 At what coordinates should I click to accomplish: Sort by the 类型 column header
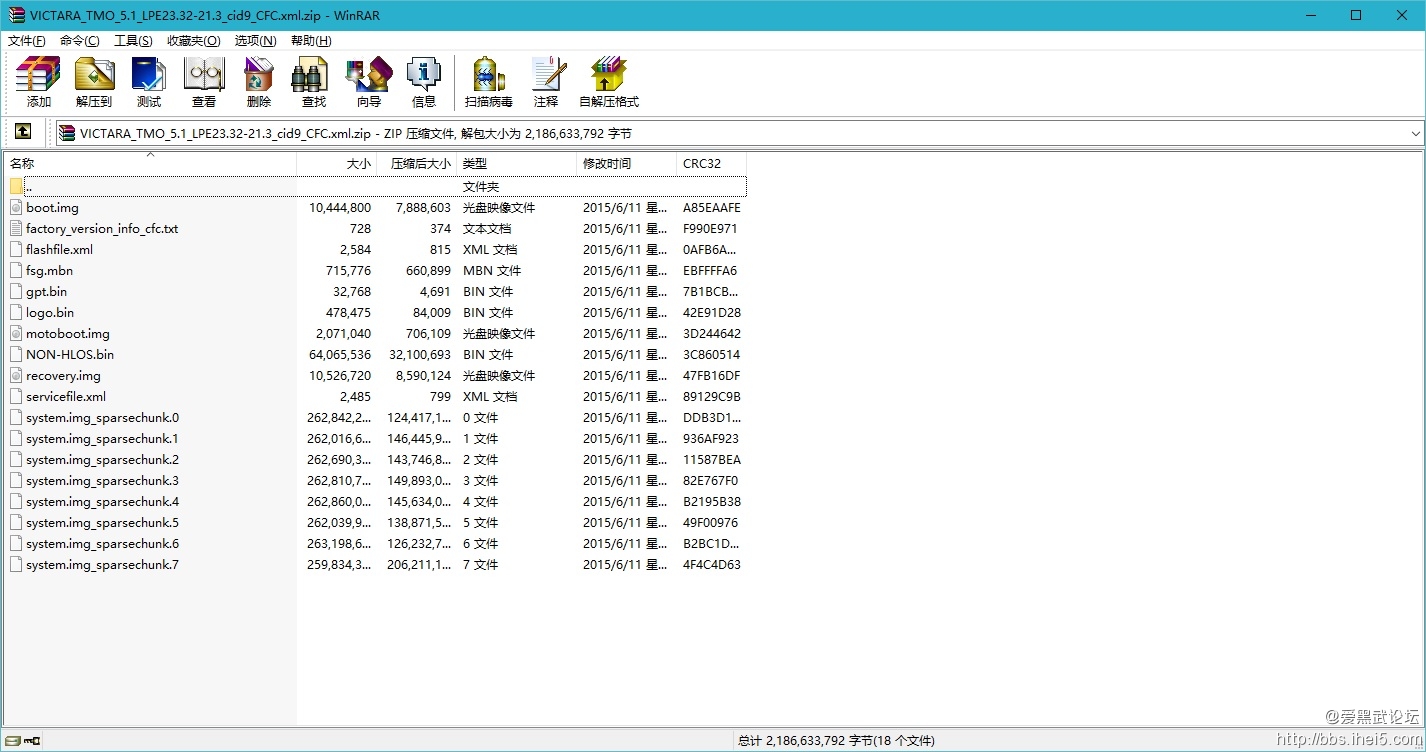[517, 163]
